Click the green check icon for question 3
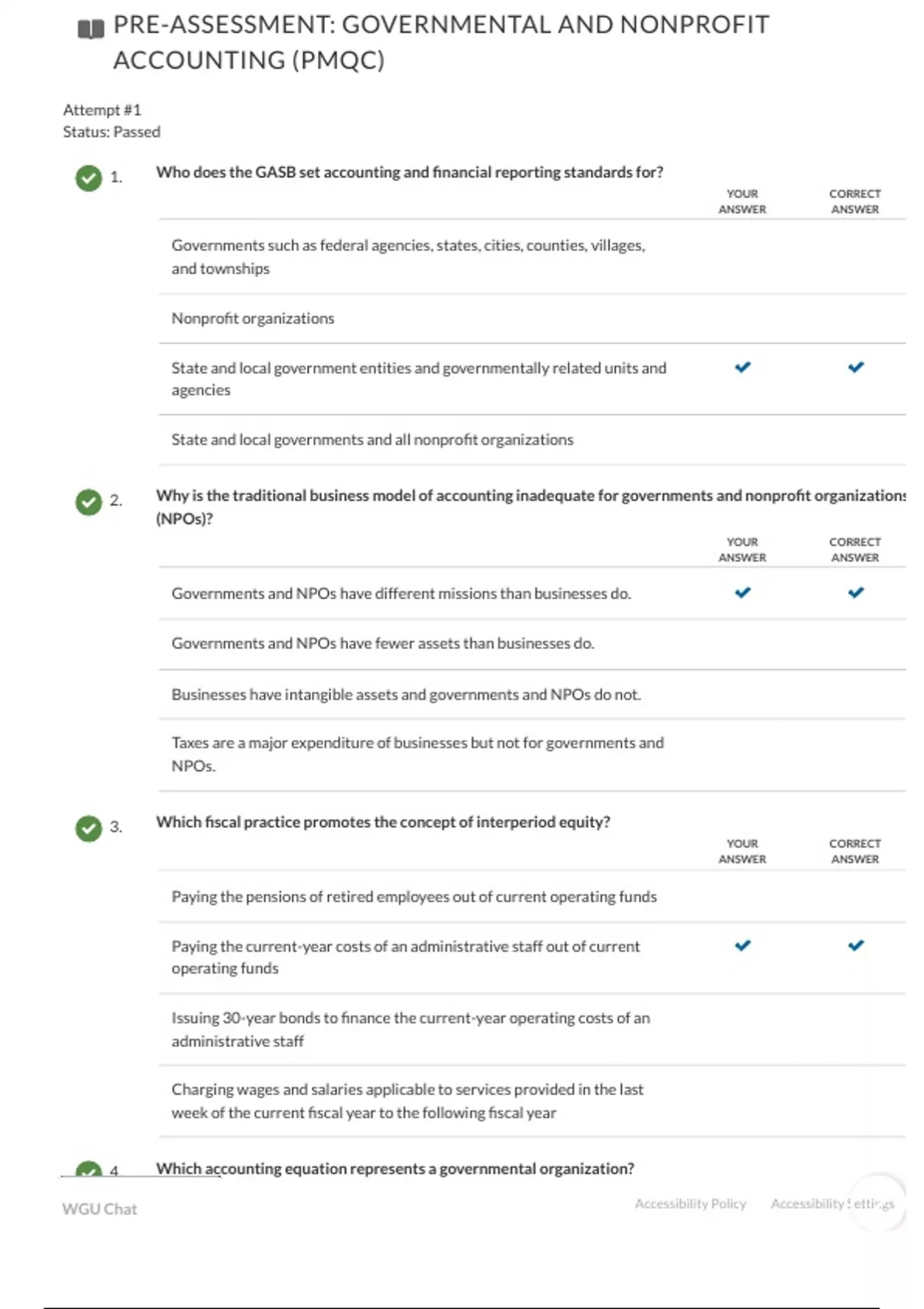 click(x=89, y=829)
